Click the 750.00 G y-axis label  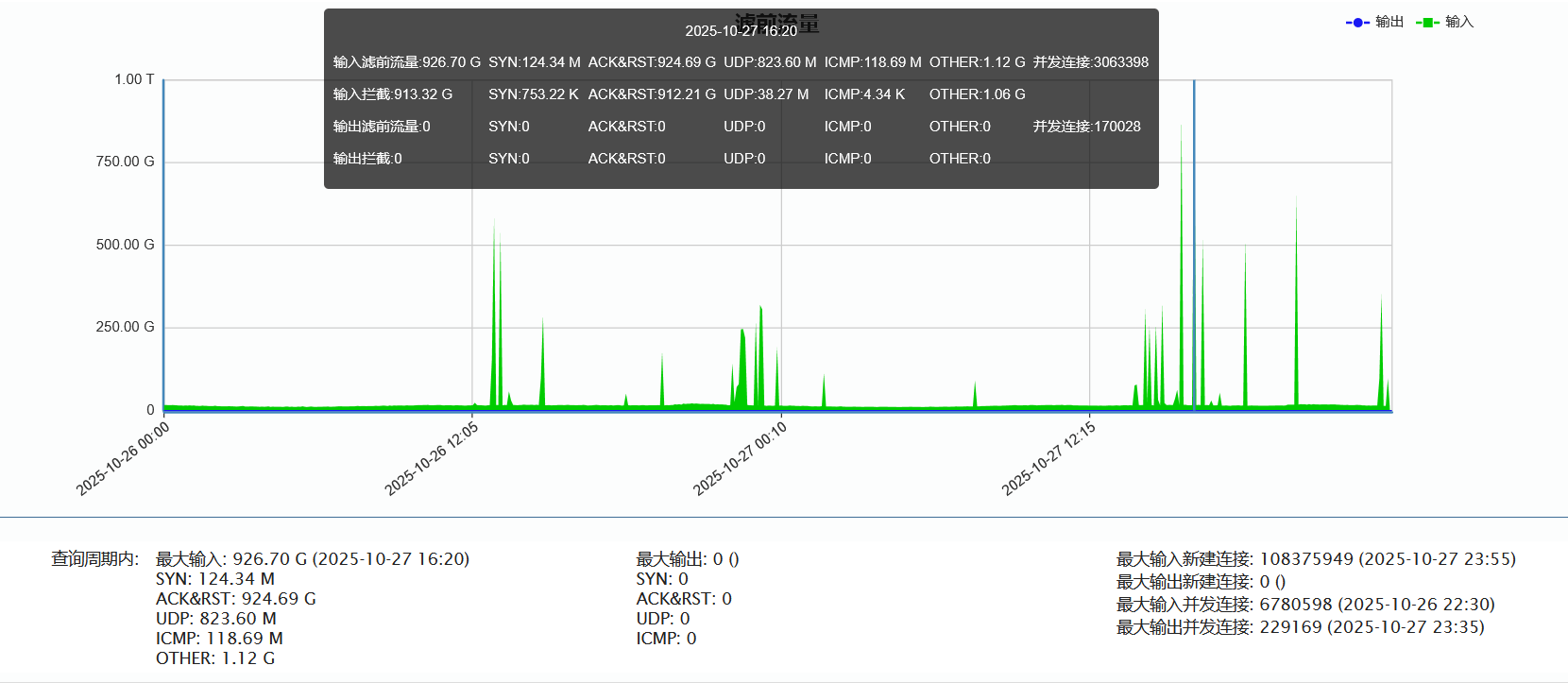click(x=125, y=162)
